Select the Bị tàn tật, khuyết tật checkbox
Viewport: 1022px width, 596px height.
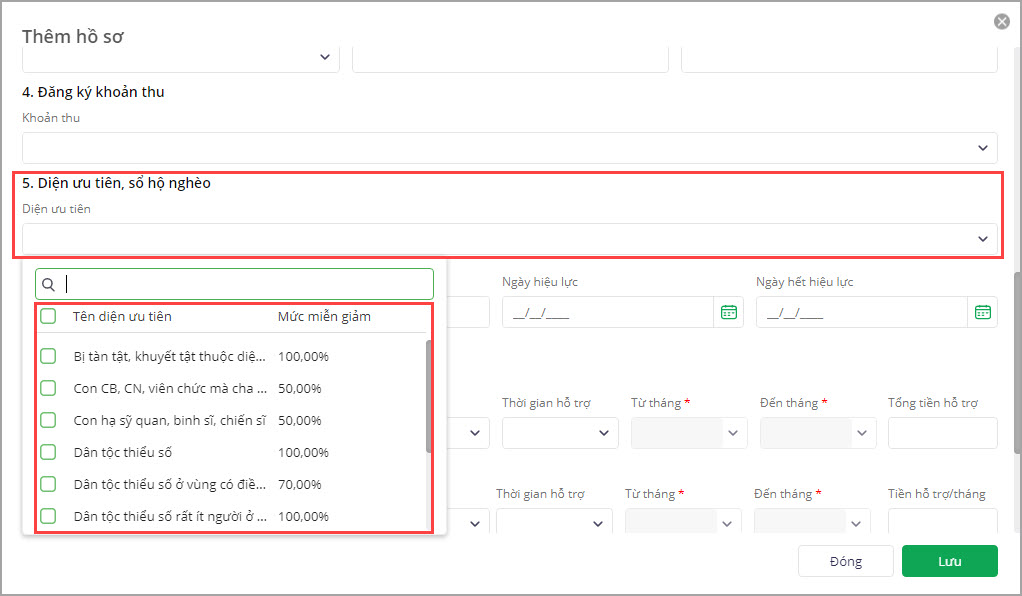[48, 356]
